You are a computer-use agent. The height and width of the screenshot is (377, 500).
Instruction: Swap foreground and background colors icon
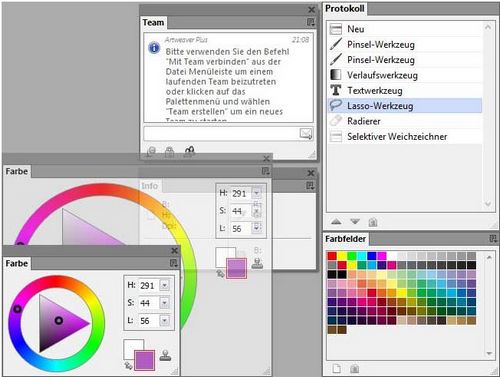tap(128, 366)
